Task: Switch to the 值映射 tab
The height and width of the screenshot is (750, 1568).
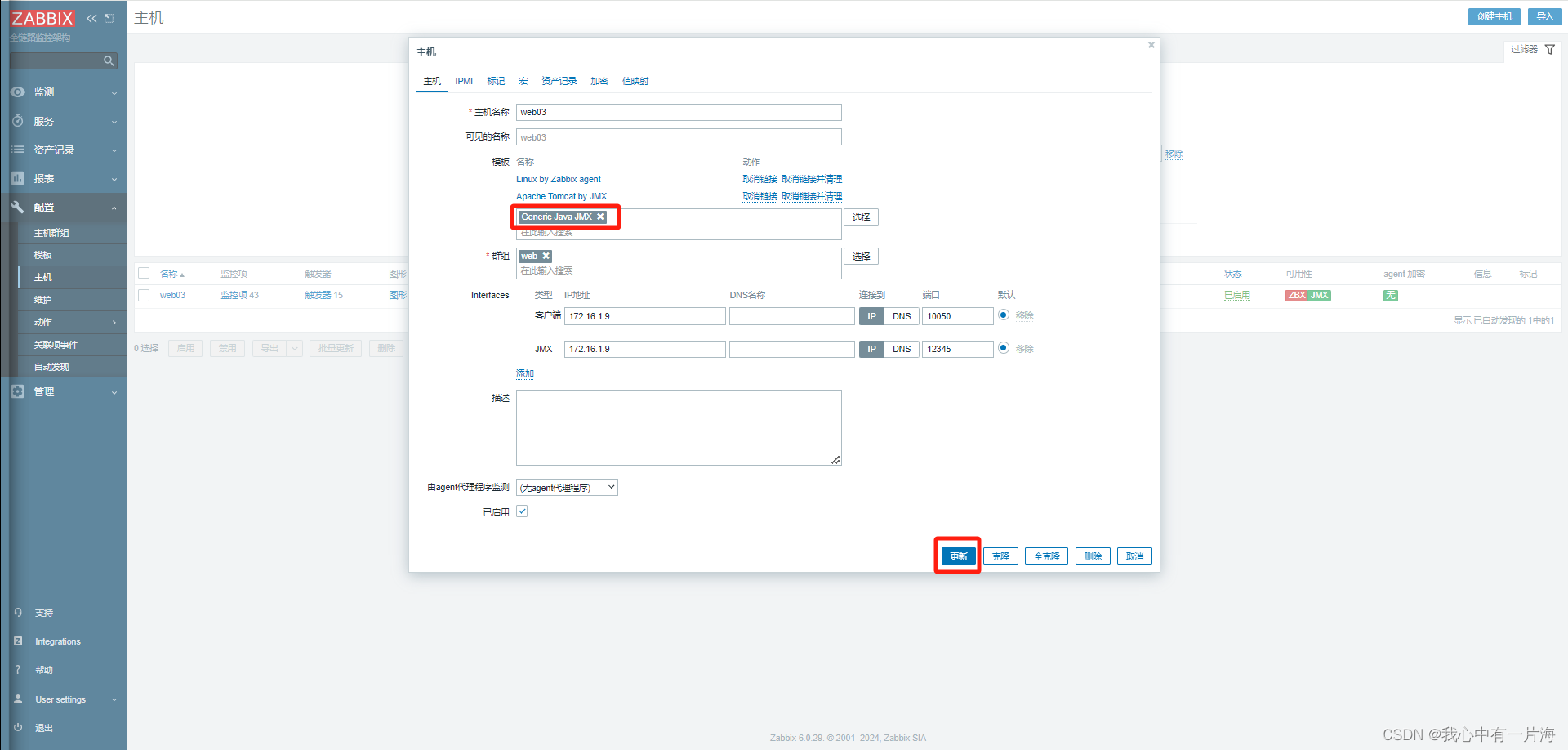Action: [x=635, y=81]
